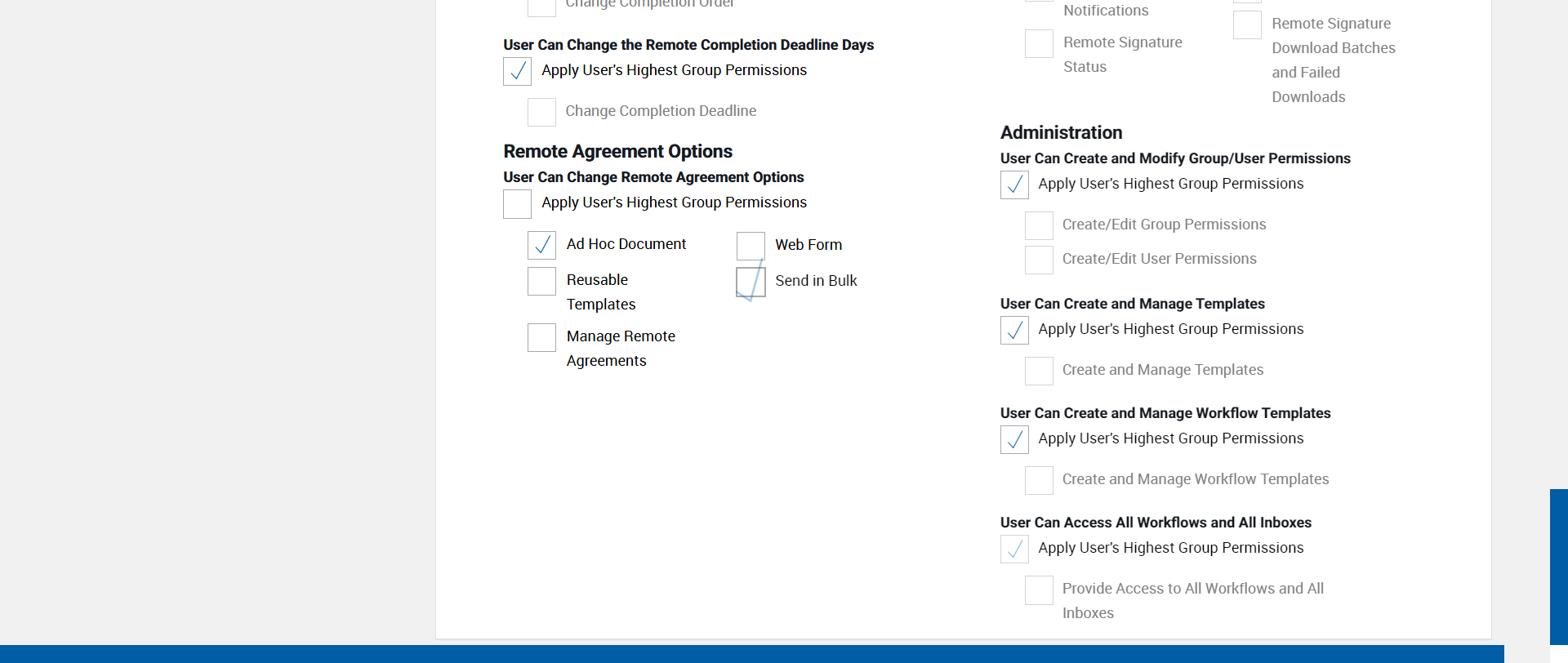This screenshot has height=663, width=1568.
Task: Enable Remote Signature Download Batches and Failed Downloads
Action: point(1247,25)
